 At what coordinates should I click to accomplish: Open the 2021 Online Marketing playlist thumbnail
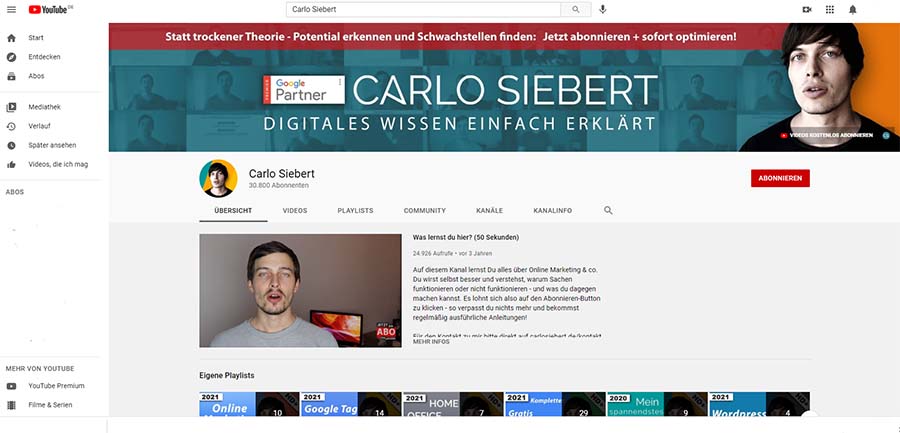pos(249,404)
